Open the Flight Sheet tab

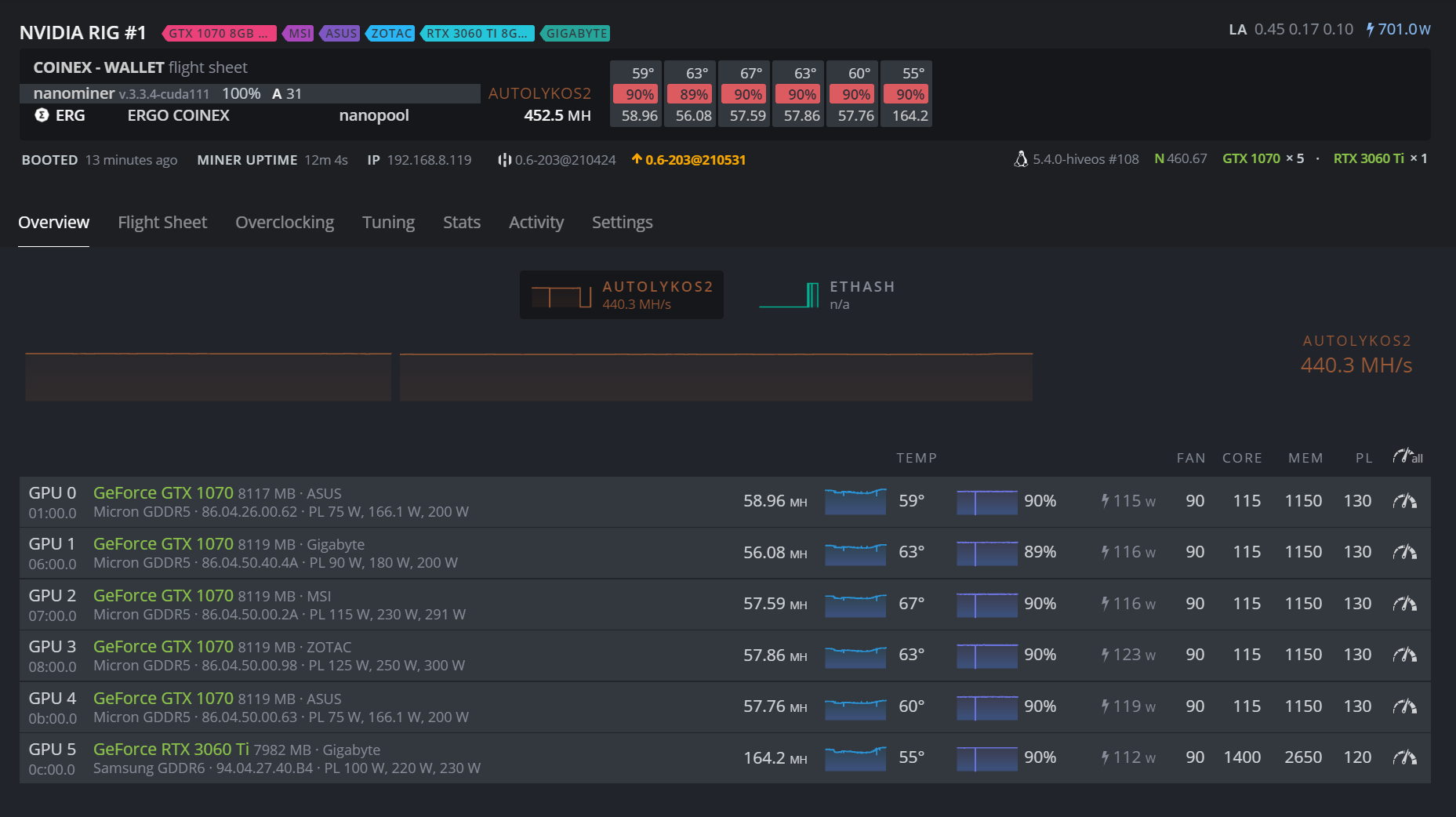pos(162,223)
